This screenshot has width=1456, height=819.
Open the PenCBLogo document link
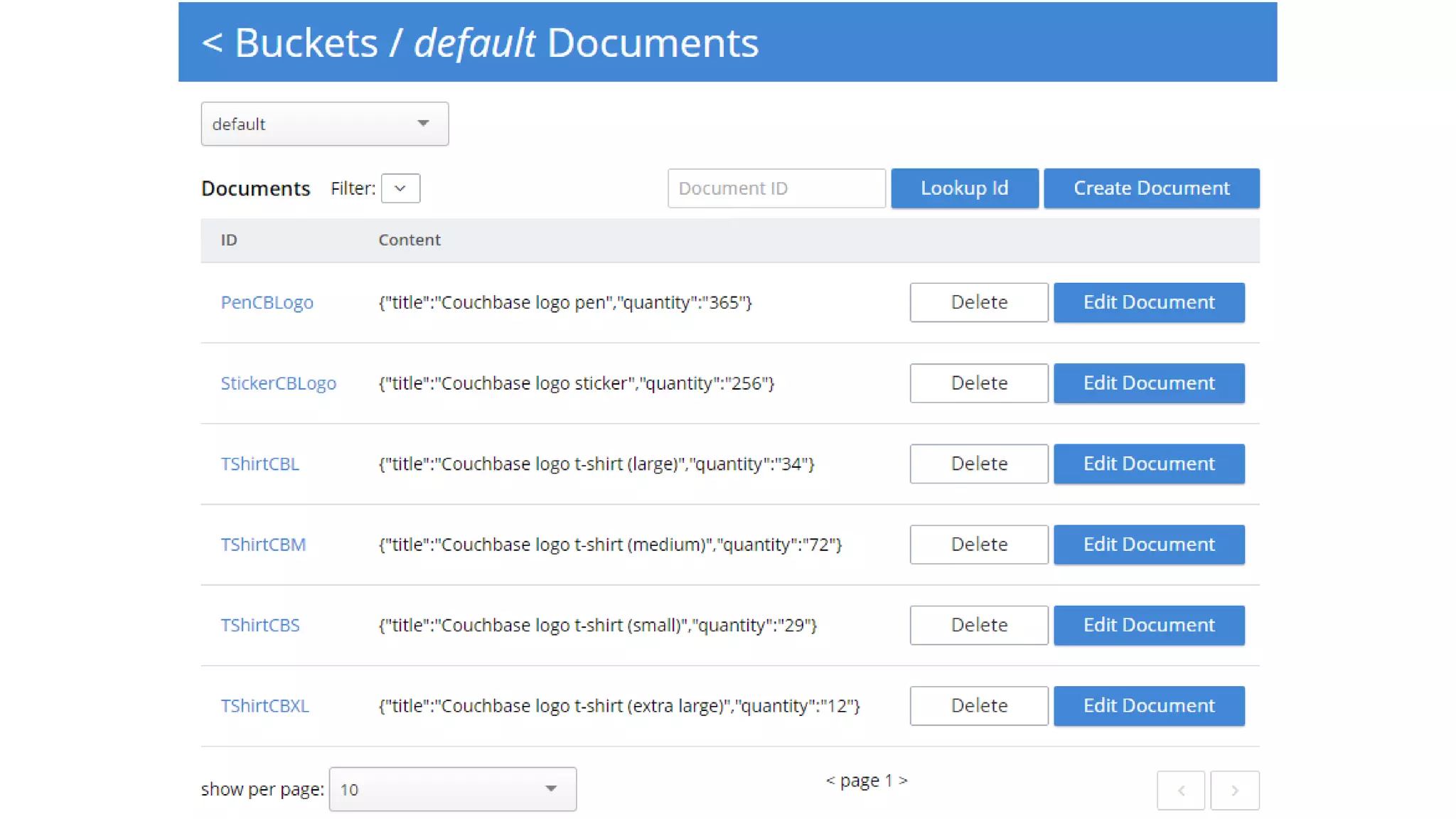click(x=267, y=302)
